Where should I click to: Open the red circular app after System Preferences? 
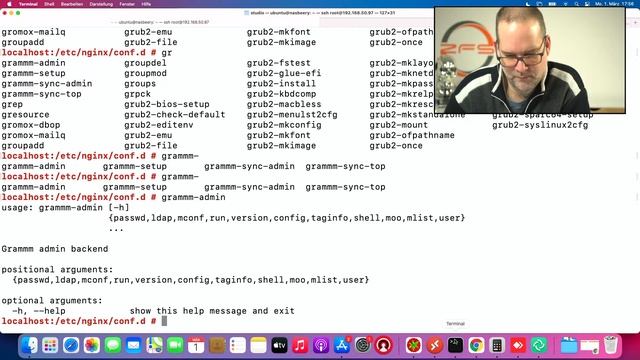383,345
